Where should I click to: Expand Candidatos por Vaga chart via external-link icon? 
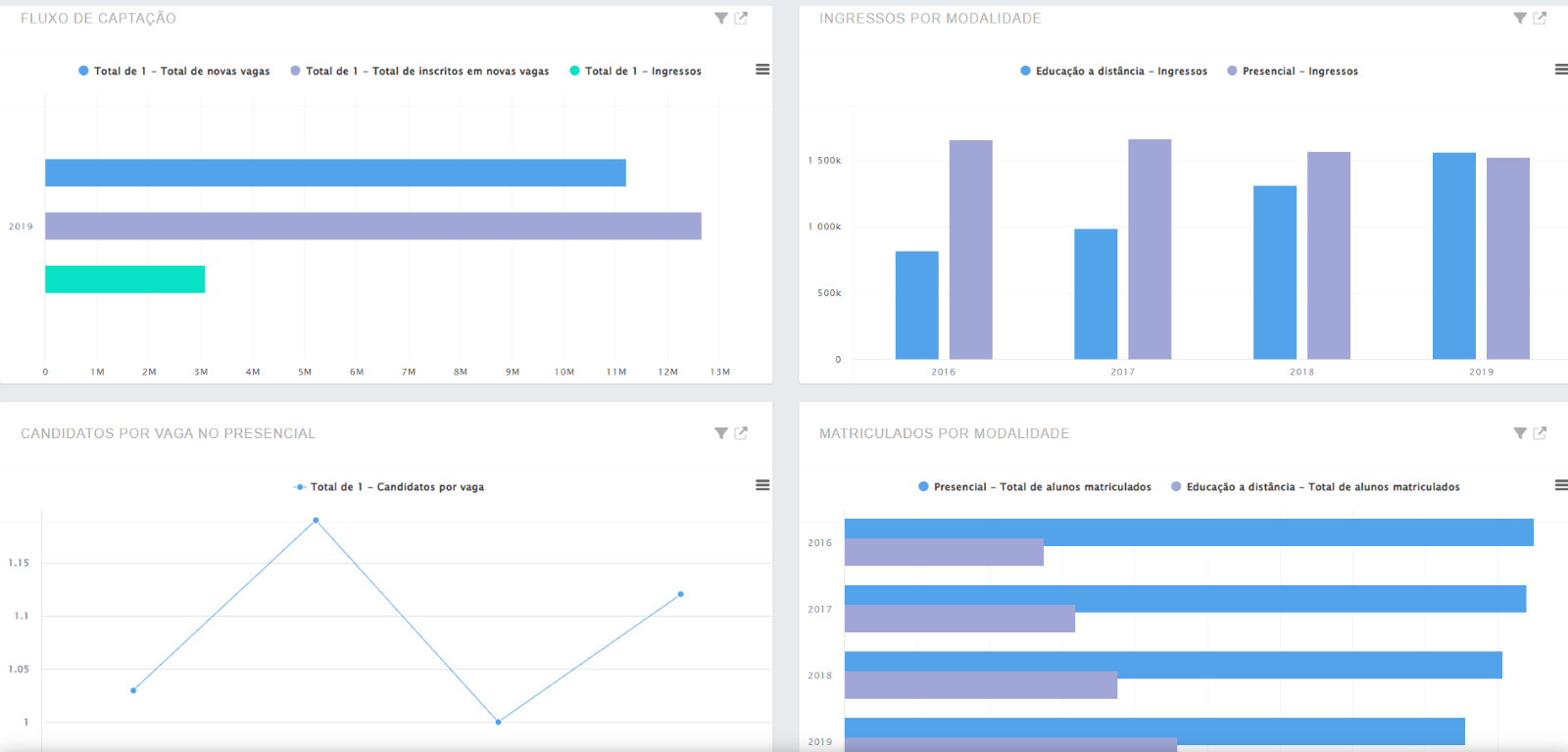(741, 432)
